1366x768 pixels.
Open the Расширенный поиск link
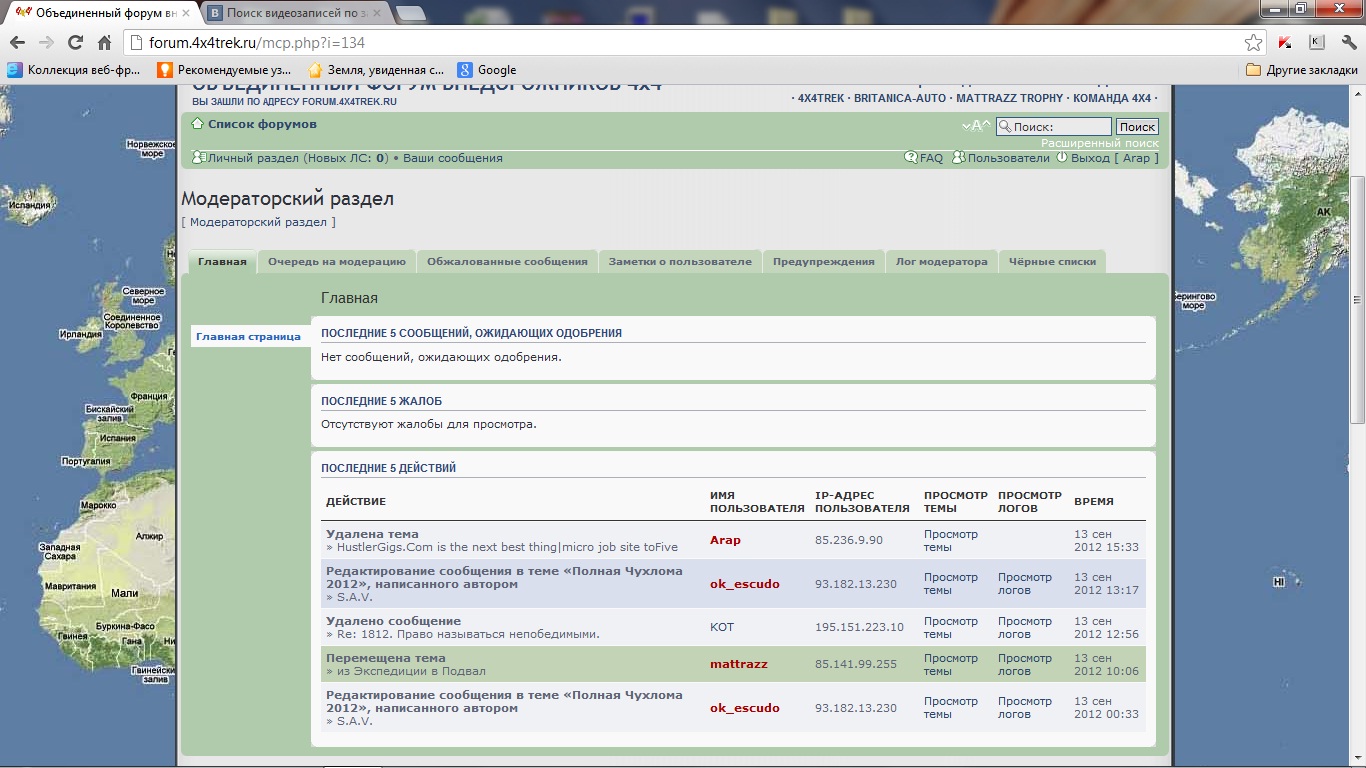click(1099, 143)
